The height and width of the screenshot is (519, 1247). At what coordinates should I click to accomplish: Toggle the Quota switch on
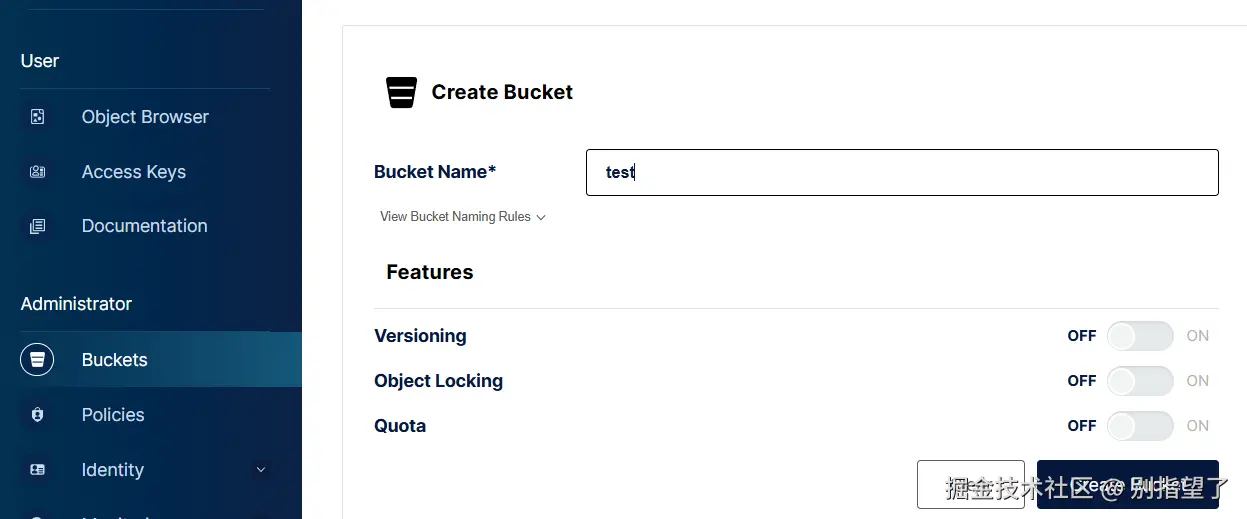[x=1139, y=426]
